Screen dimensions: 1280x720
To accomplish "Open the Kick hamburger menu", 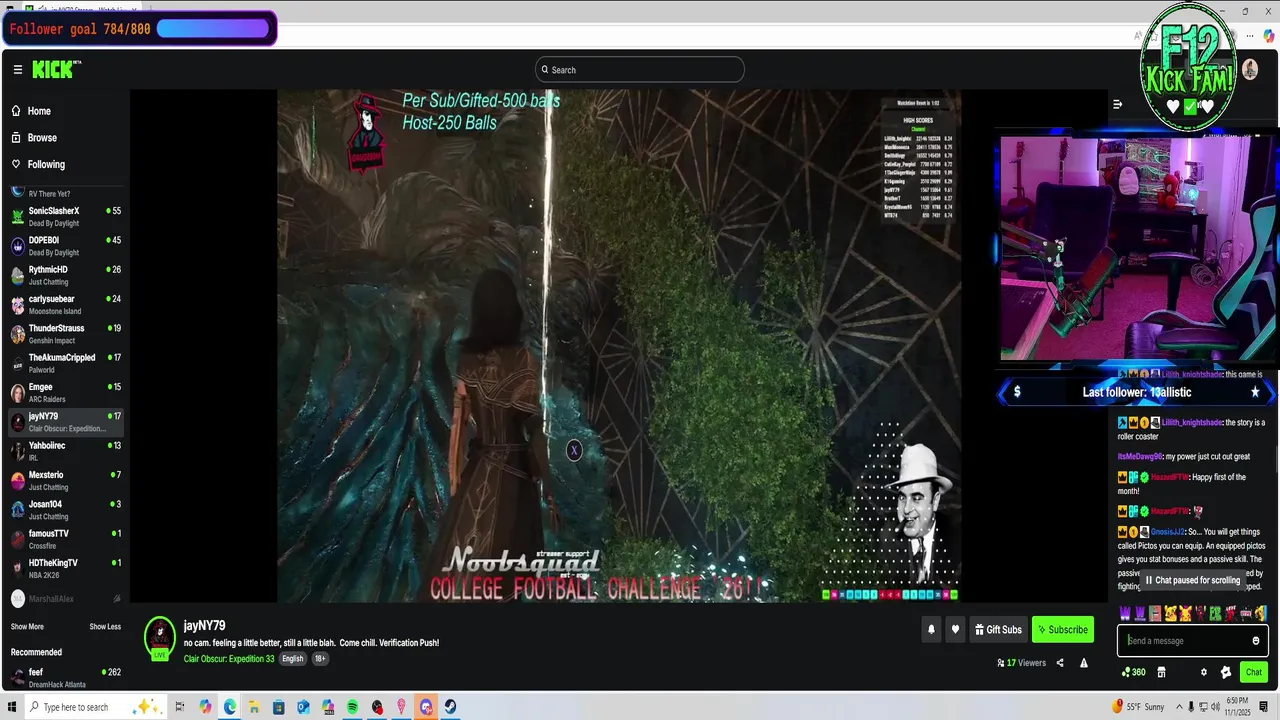I will click(17, 69).
